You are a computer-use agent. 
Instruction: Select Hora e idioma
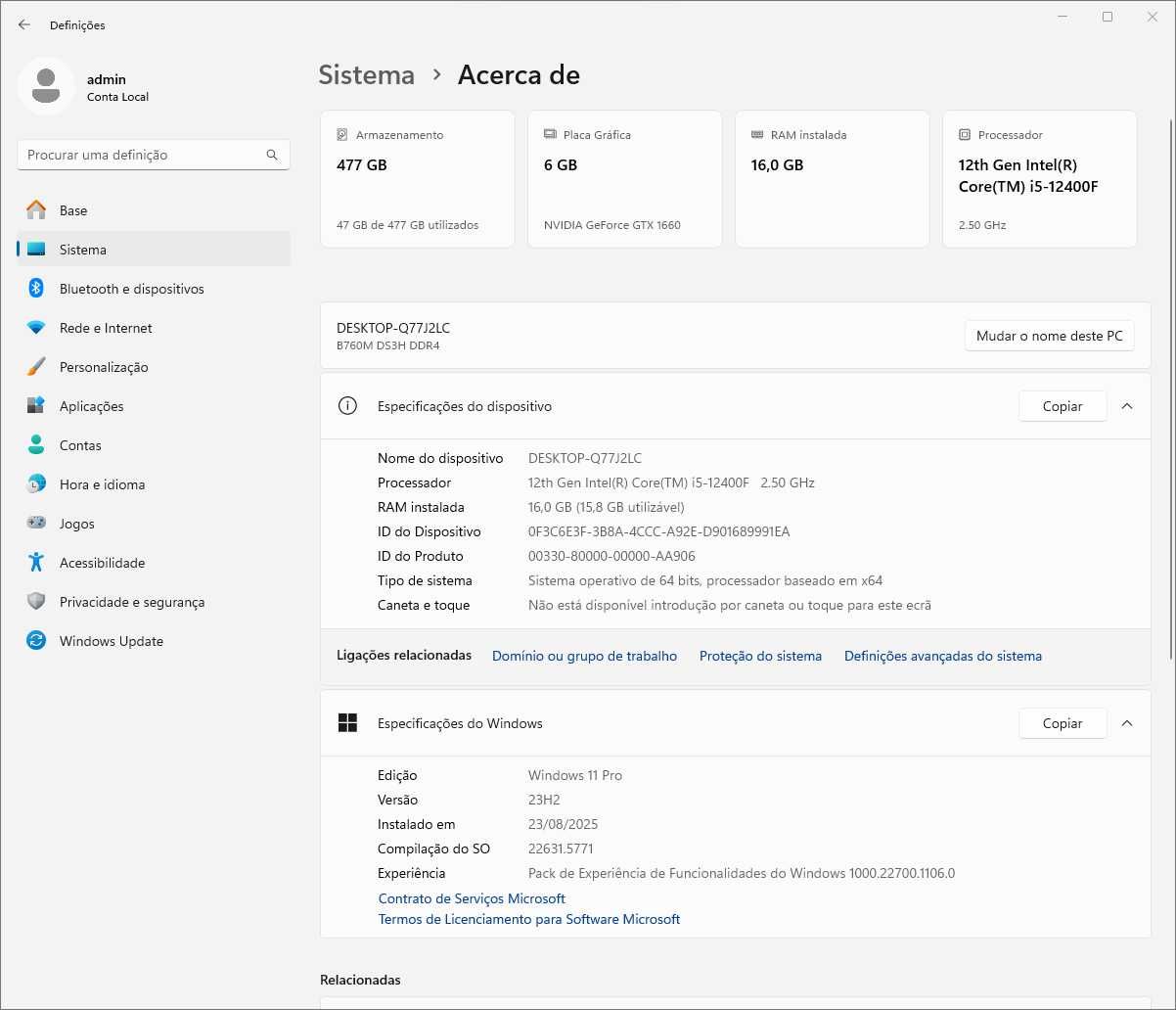(154, 484)
